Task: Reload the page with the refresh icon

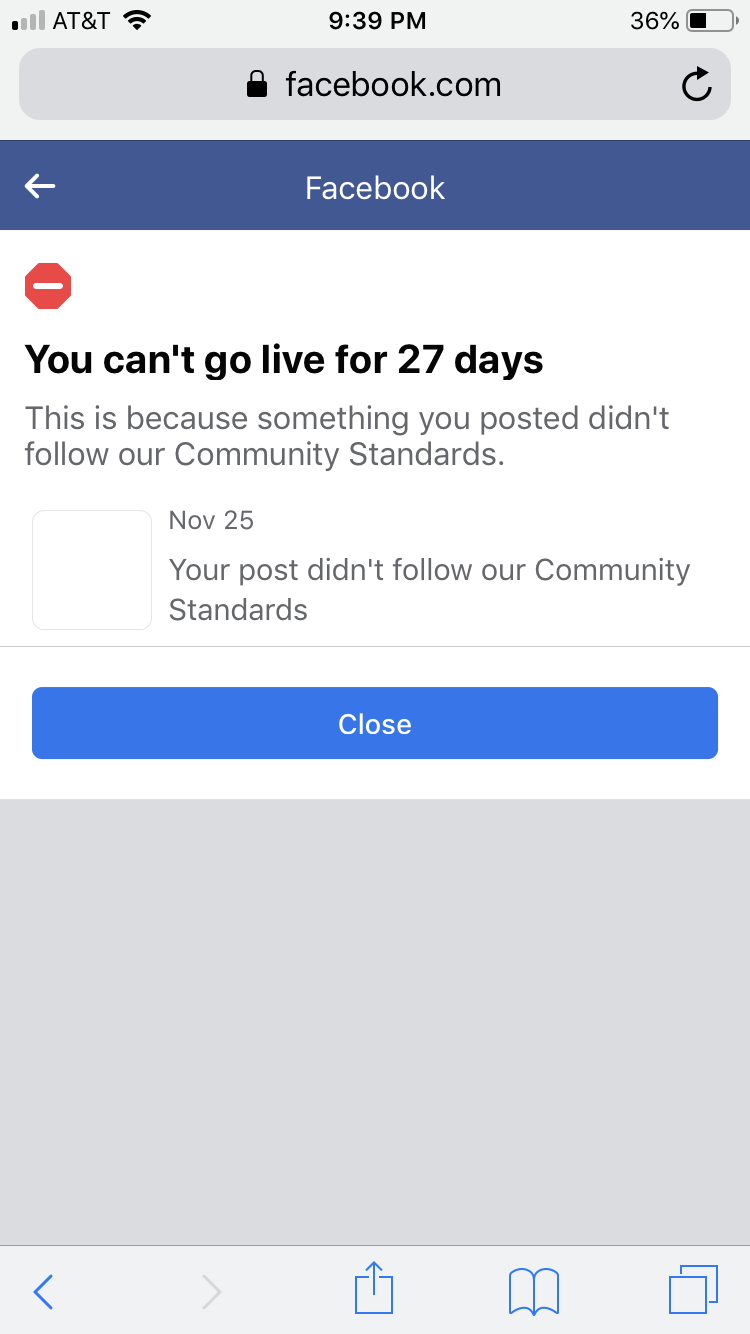Action: click(696, 85)
